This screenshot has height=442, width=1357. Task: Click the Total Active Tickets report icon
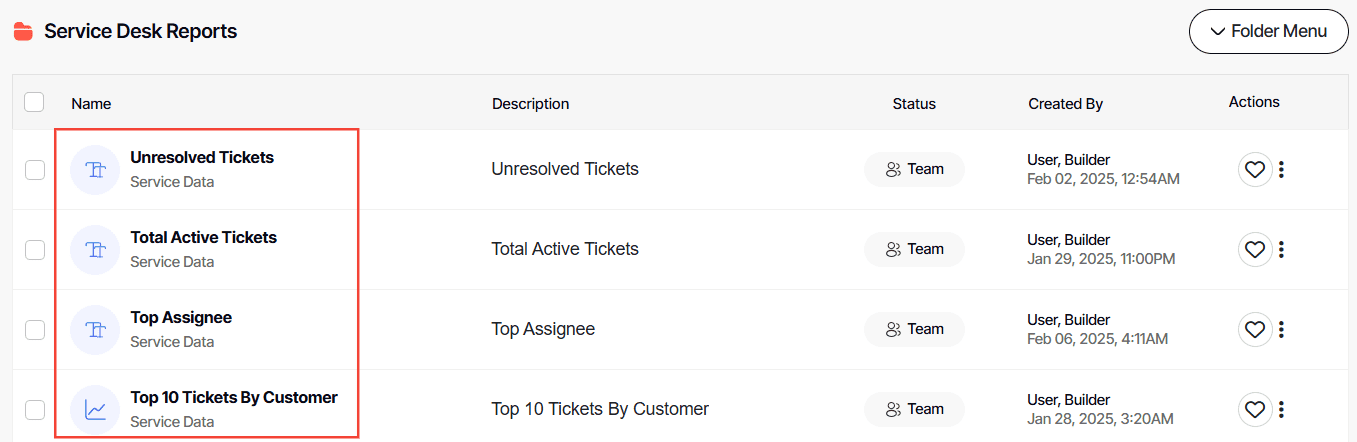tap(96, 250)
